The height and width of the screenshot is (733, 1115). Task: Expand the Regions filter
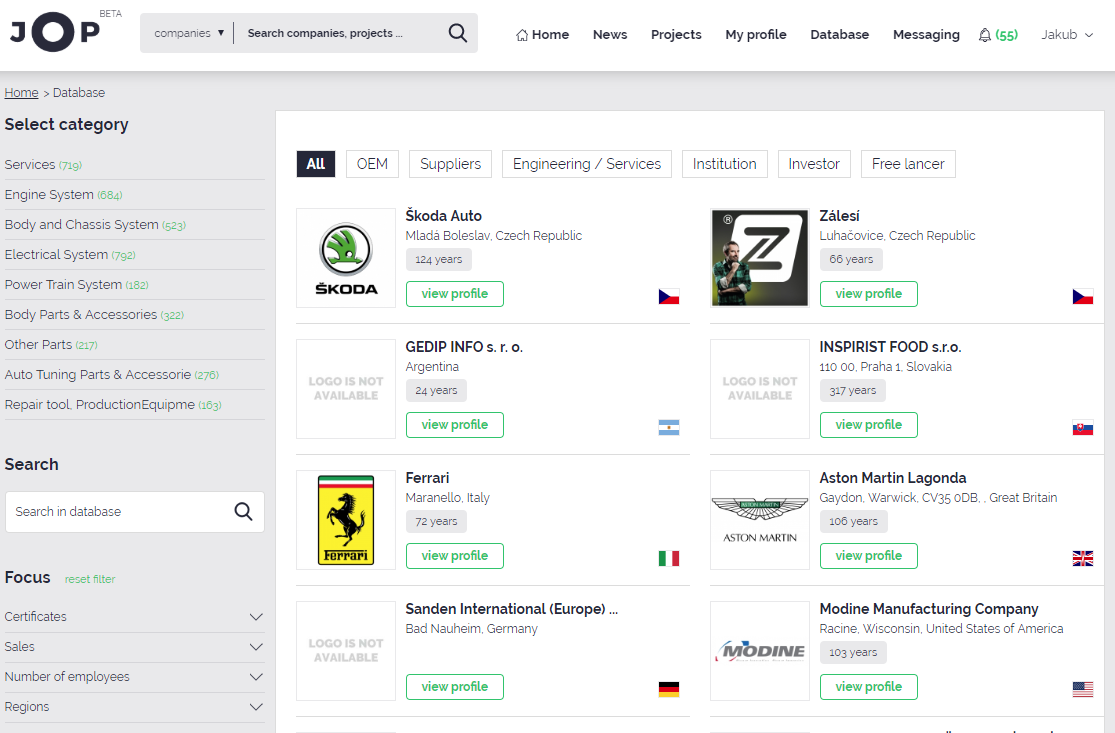(x=134, y=707)
